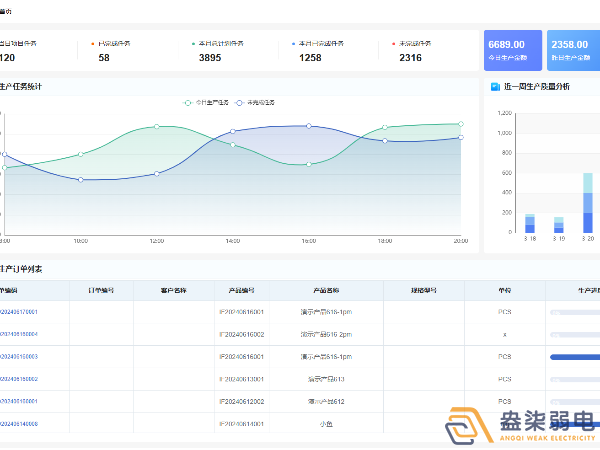This screenshot has height=450, width=600.
Task: Select the stat value 3895
Action: pyautogui.click(x=210, y=58)
